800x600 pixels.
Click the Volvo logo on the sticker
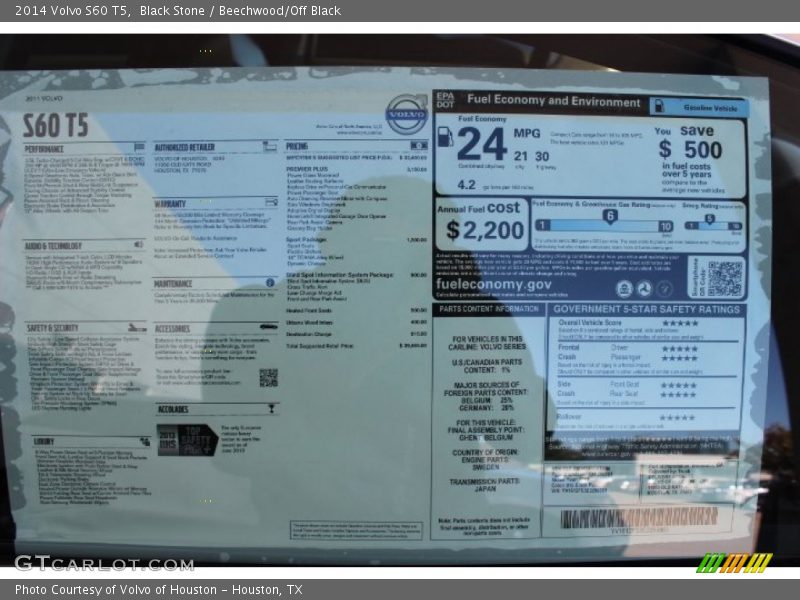[406, 113]
